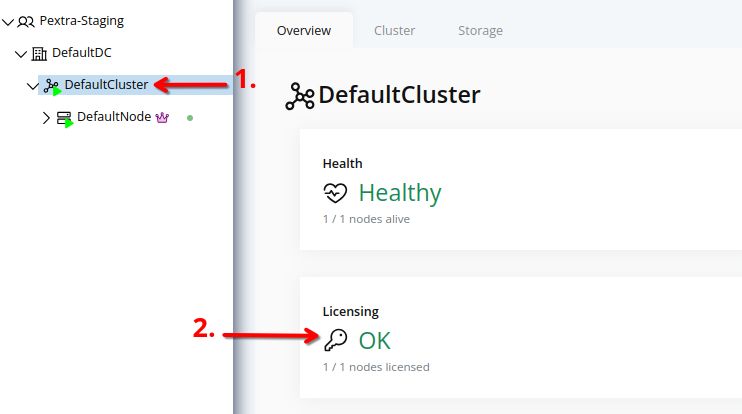742x414 pixels.
Task: Click the DefaultDC datacenter building icon
Action: click(x=40, y=53)
